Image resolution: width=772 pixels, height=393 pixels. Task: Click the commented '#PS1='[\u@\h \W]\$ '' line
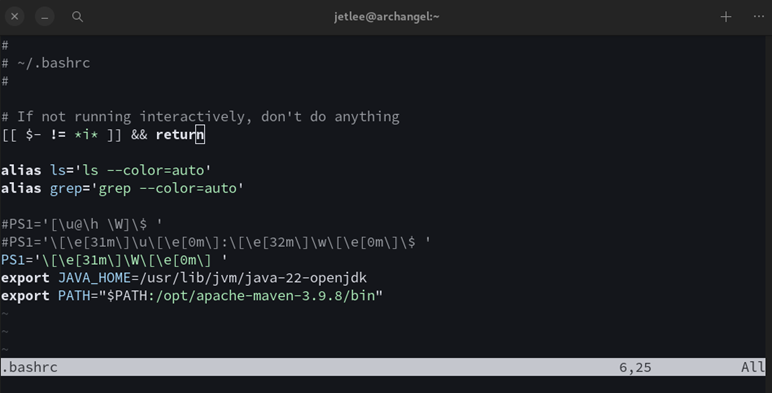pyautogui.click(x=82, y=224)
